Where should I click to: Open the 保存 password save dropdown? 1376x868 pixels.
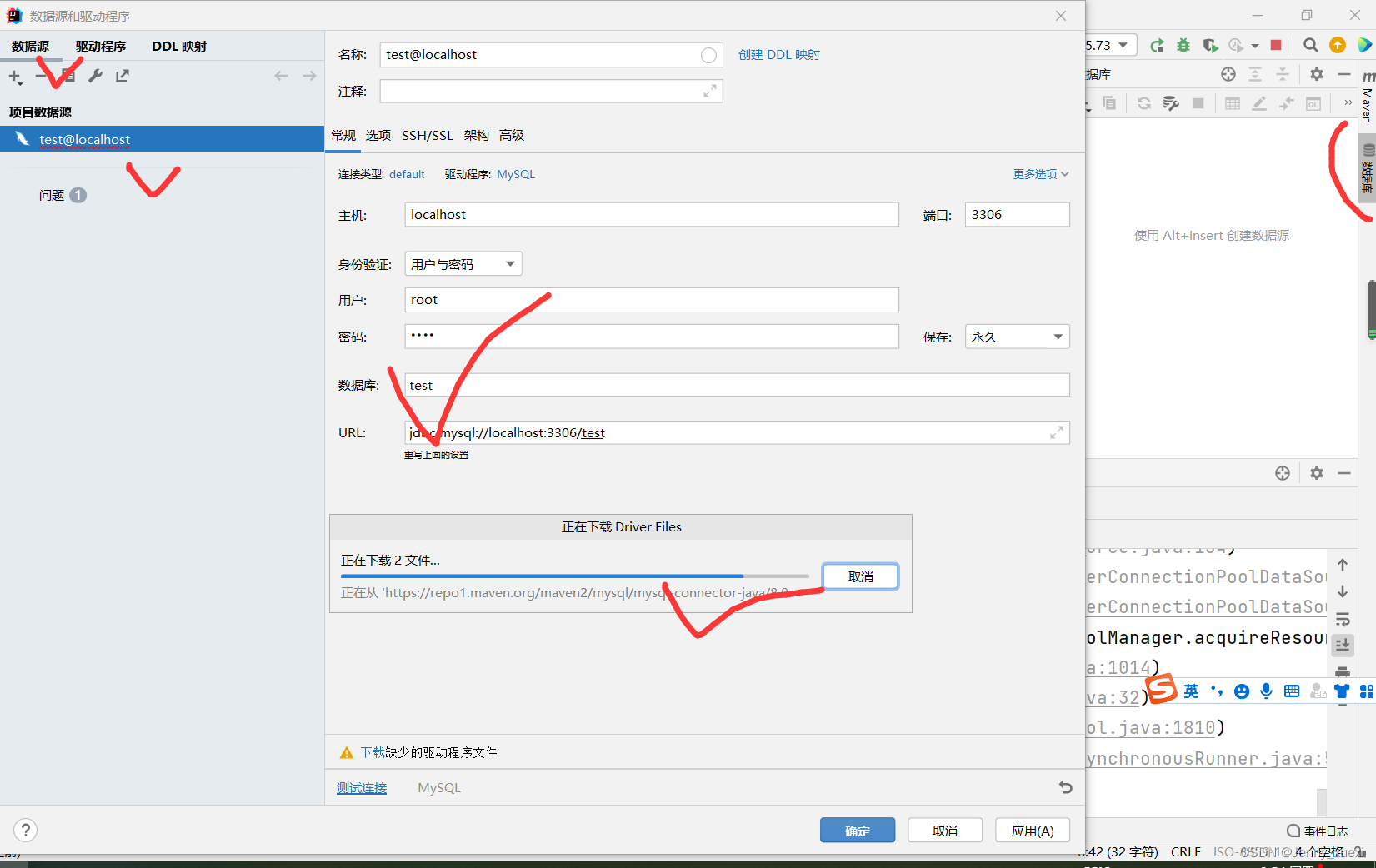pos(1017,337)
